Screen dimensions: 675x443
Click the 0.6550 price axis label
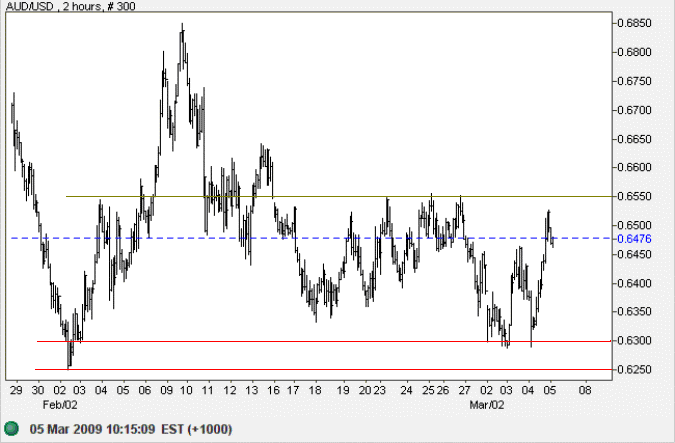tap(635, 196)
